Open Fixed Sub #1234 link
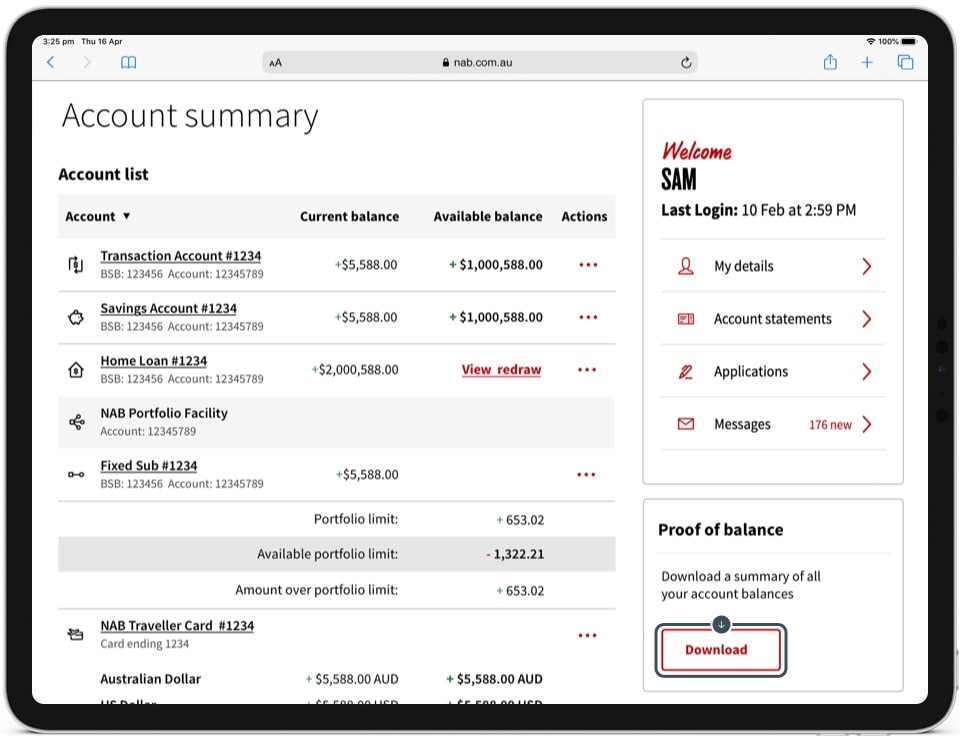The width and height of the screenshot is (960, 740). (x=149, y=466)
